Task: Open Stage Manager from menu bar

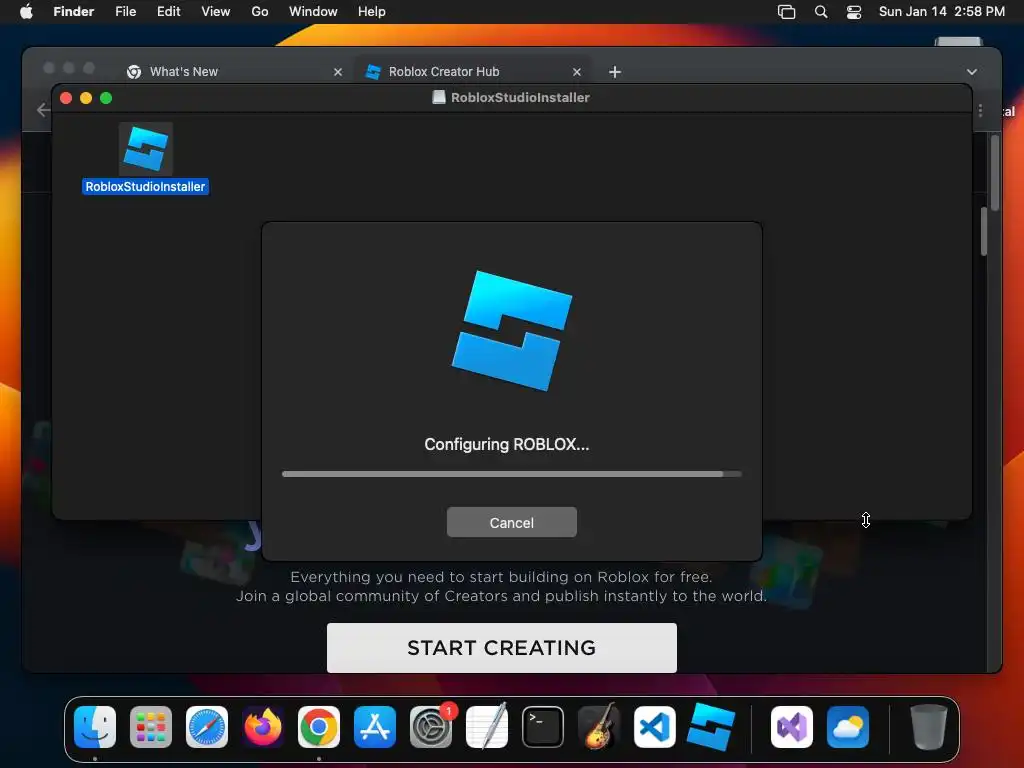Action: [786, 12]
